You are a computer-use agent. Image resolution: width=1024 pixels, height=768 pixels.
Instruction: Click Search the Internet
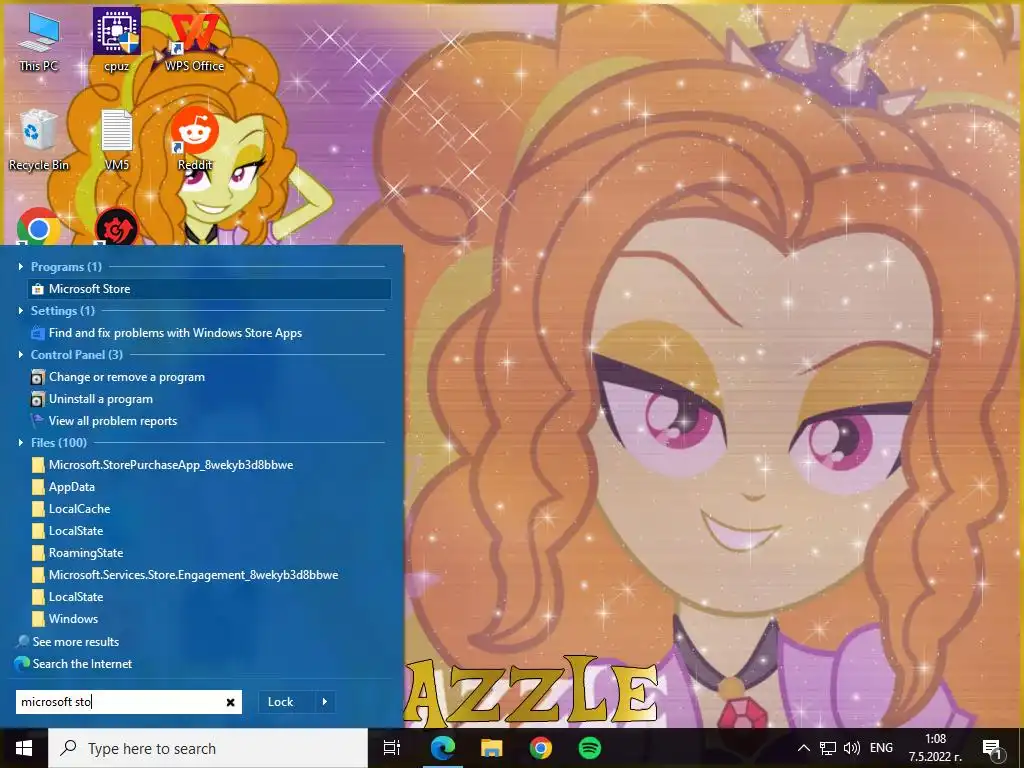pos(82,664)
